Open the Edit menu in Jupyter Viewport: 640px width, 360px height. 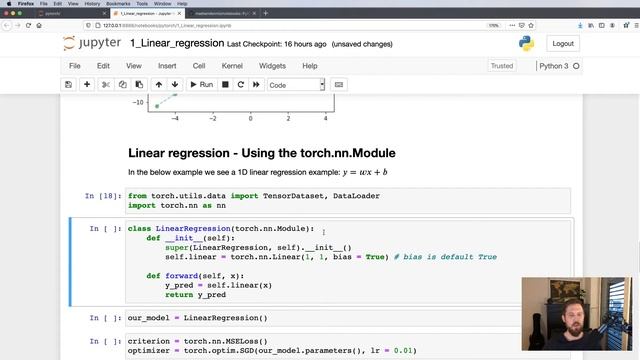click(x=103, y=66)
